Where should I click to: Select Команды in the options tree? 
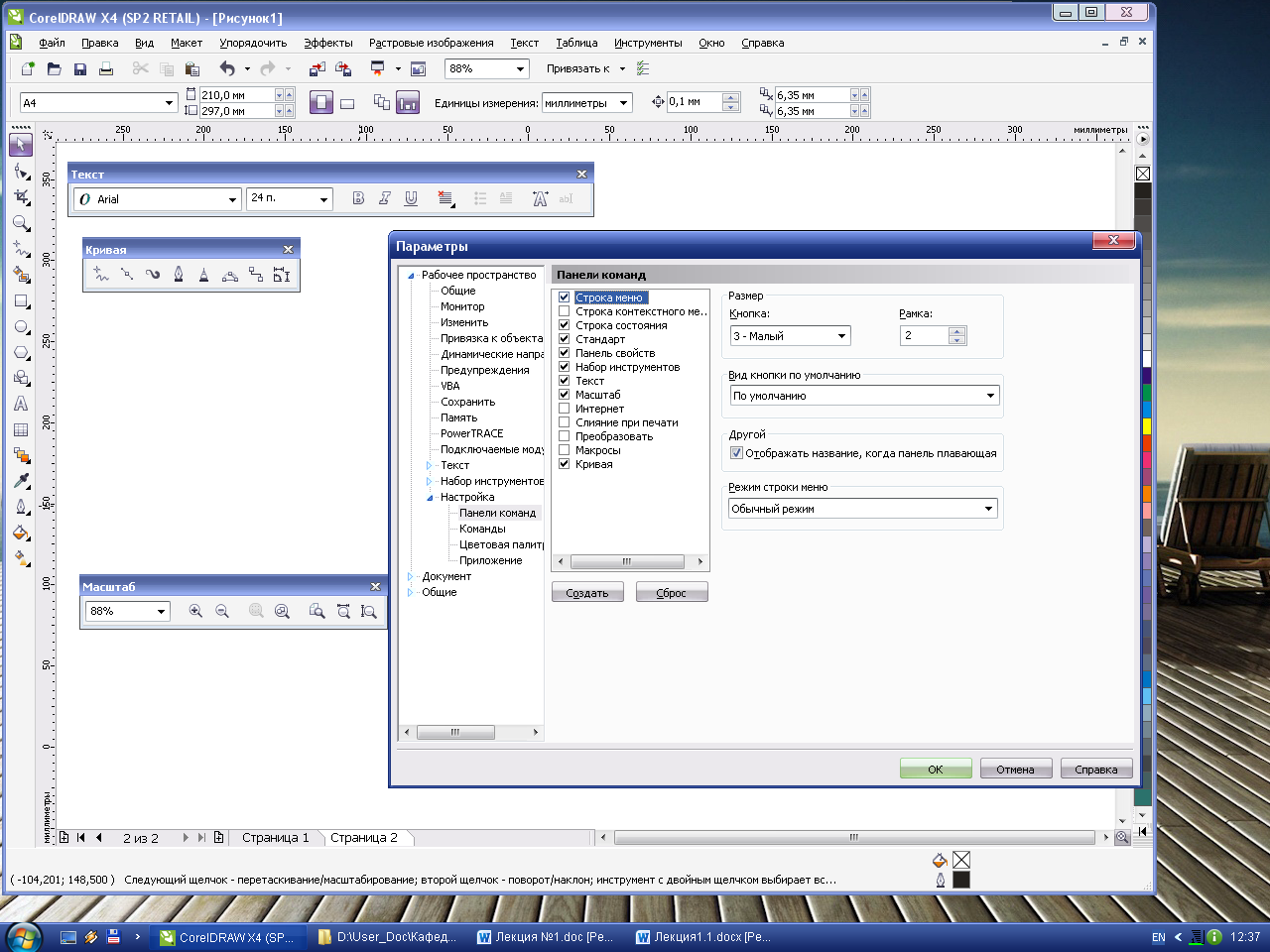(x=482, y=529)
